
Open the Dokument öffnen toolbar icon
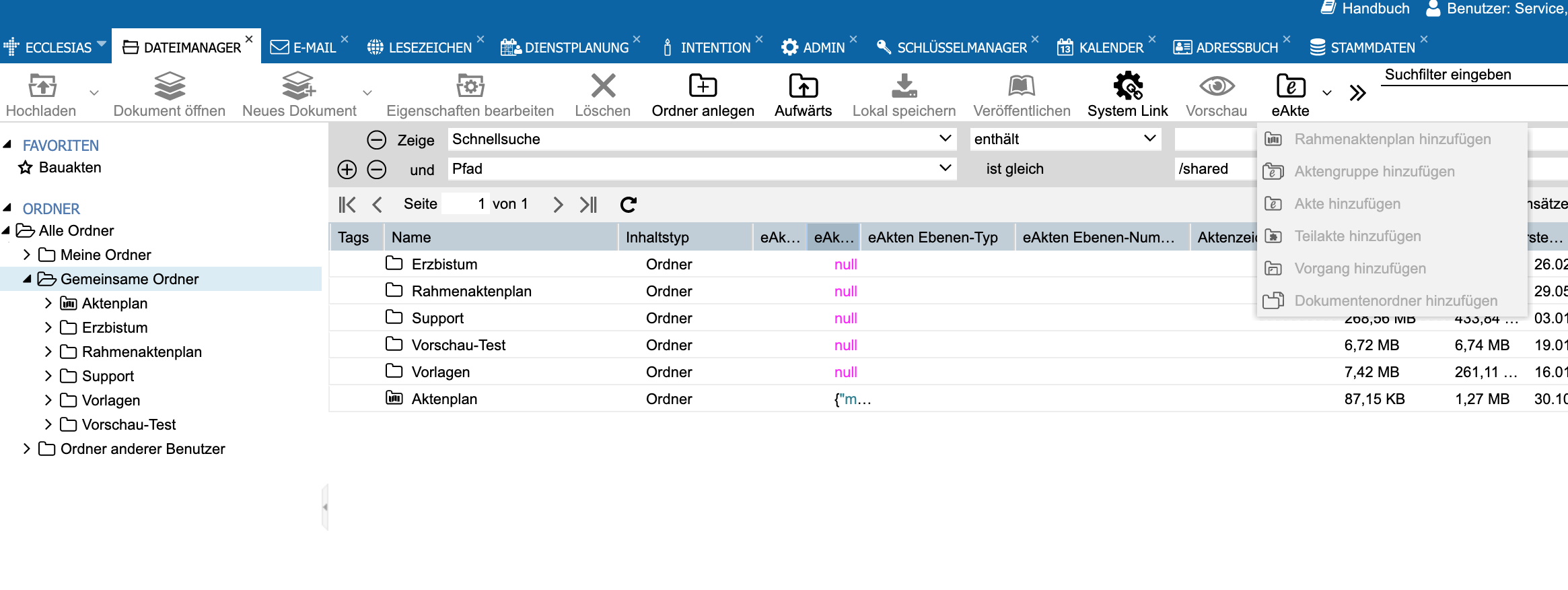click(x=170, y=86)
